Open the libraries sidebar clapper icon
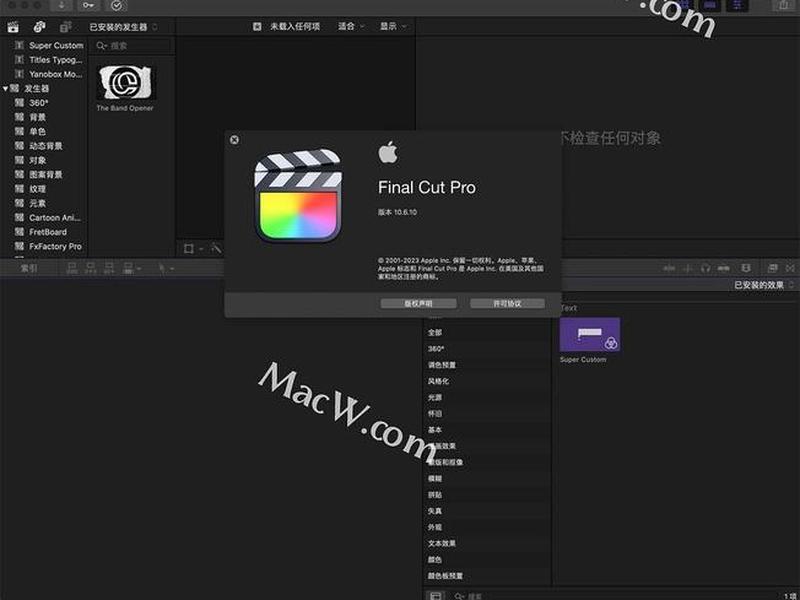800x600 pixels. click(13, 27)
